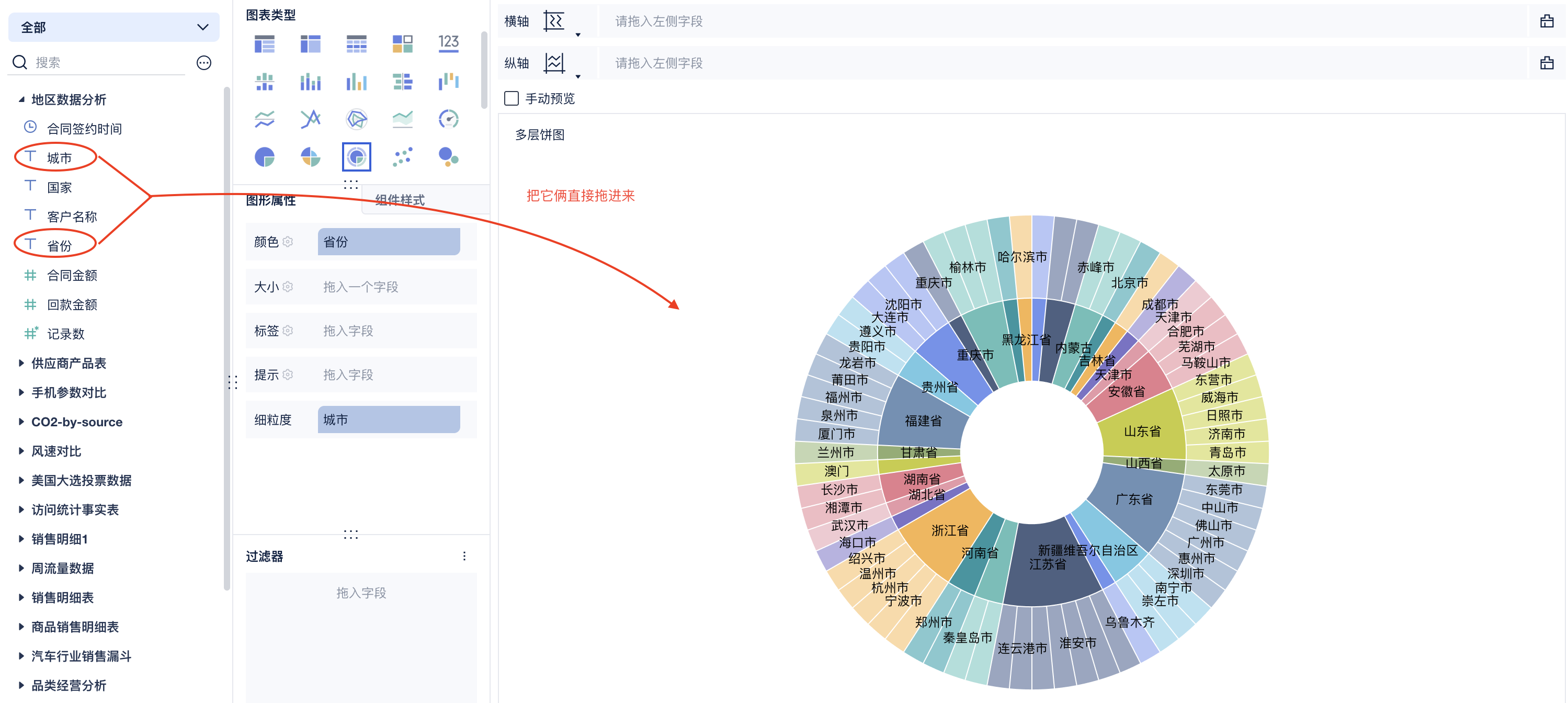Select the gauge dashboard chart icon
This screenshot has width=1568, height=703.
pyautogui.click(x=448, y=119)
